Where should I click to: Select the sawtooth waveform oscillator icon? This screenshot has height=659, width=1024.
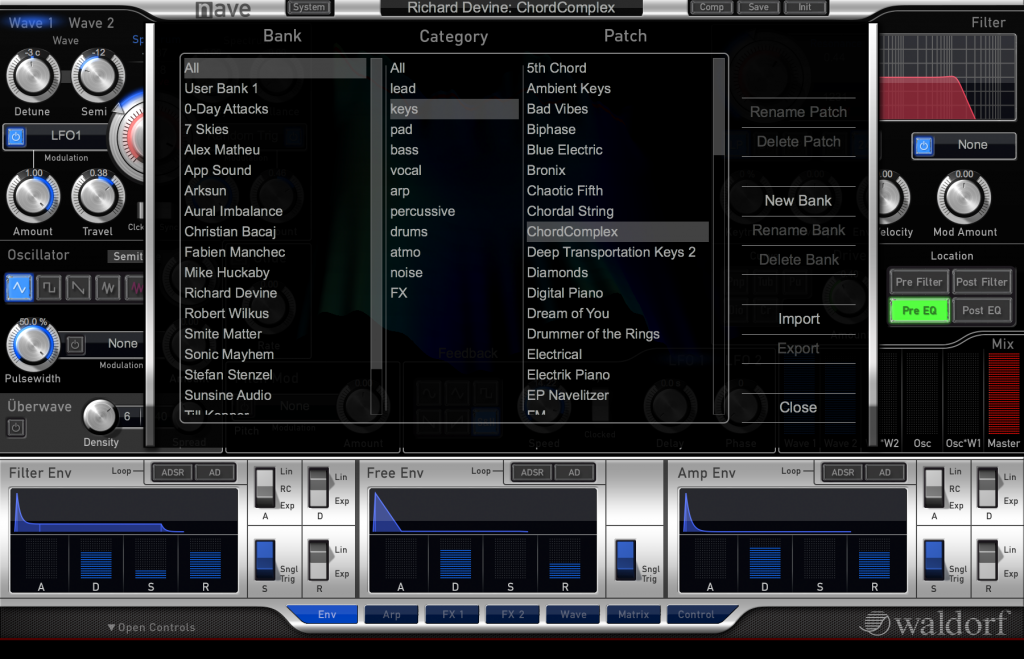[78, 287]
